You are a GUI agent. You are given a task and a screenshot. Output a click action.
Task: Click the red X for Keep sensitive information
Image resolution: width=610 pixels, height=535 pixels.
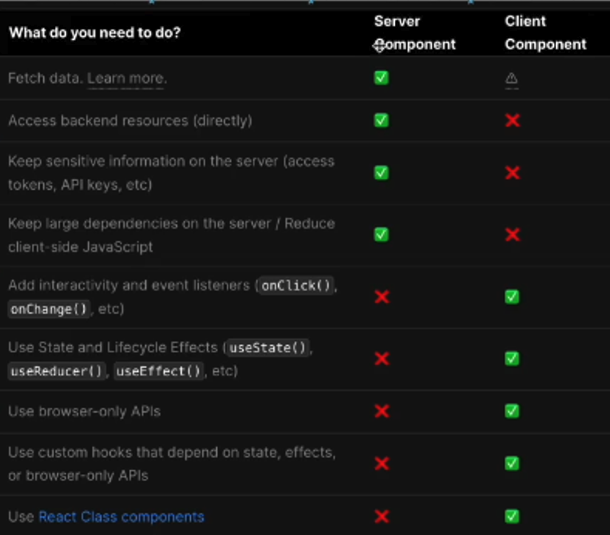coord(512,173)
